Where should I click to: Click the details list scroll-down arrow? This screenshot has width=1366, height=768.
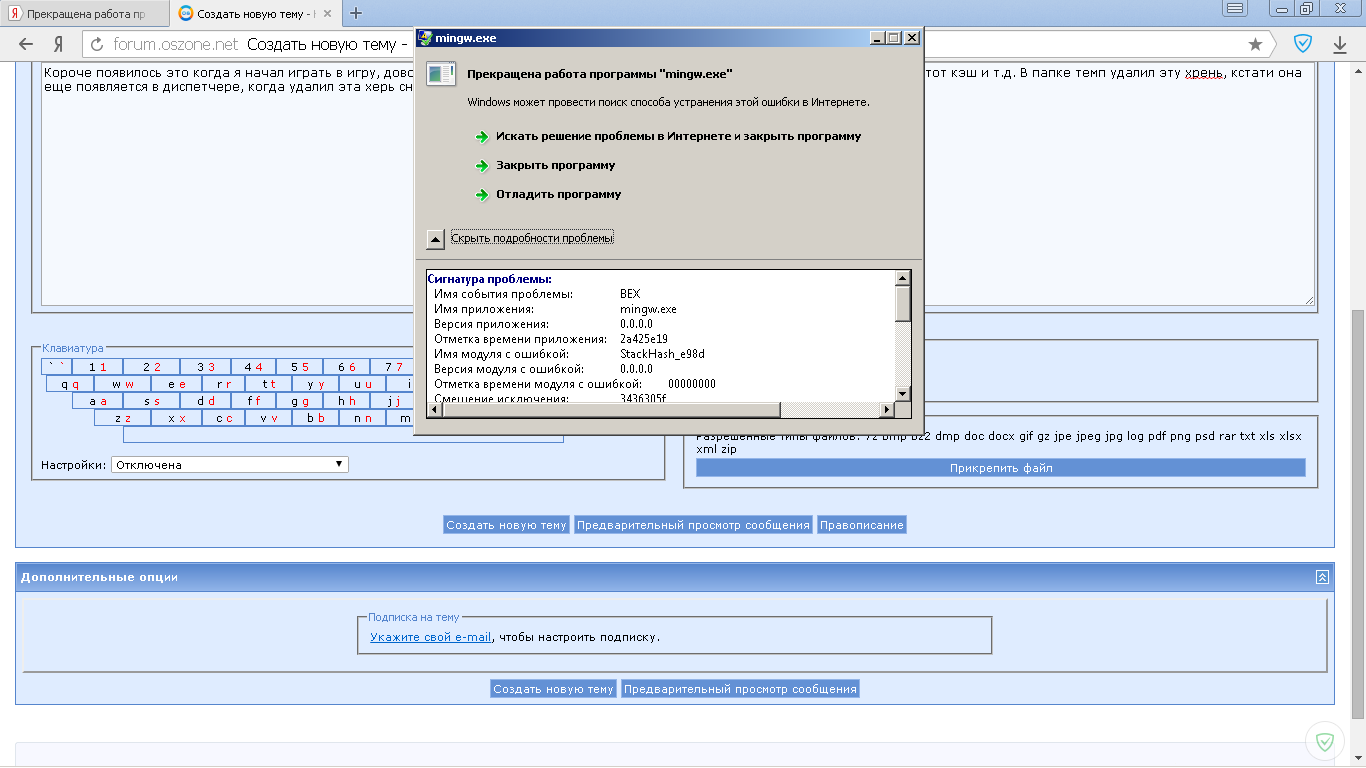pos(903,394)
